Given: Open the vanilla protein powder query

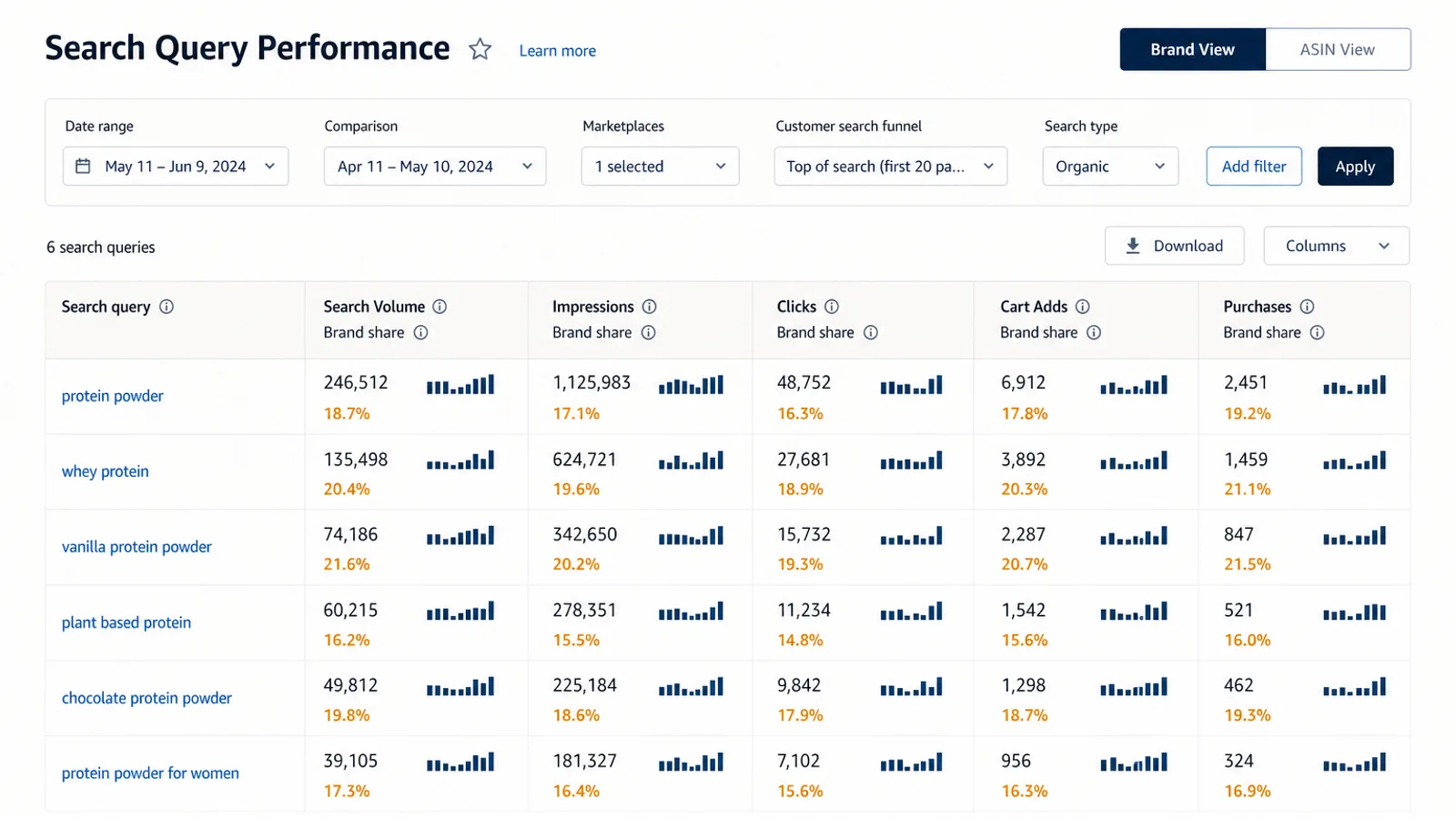Looking at the screenshot, I should pos(136,547).
